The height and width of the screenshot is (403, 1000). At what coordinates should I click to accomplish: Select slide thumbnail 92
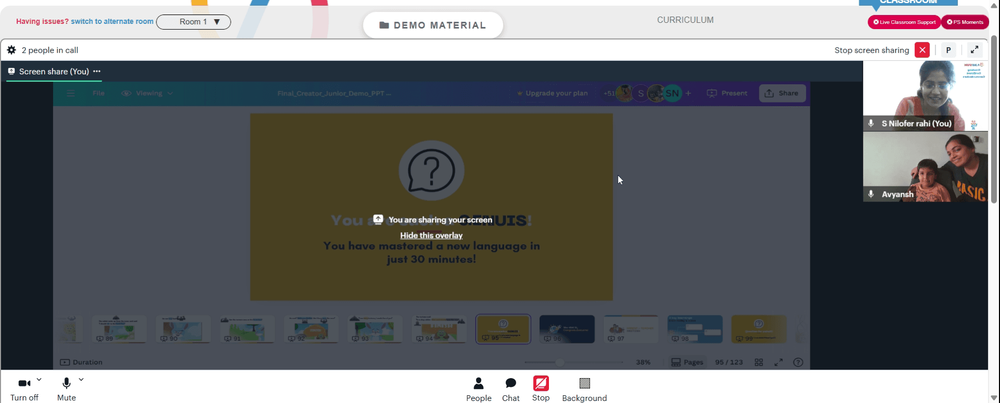[x=311, y=329]
